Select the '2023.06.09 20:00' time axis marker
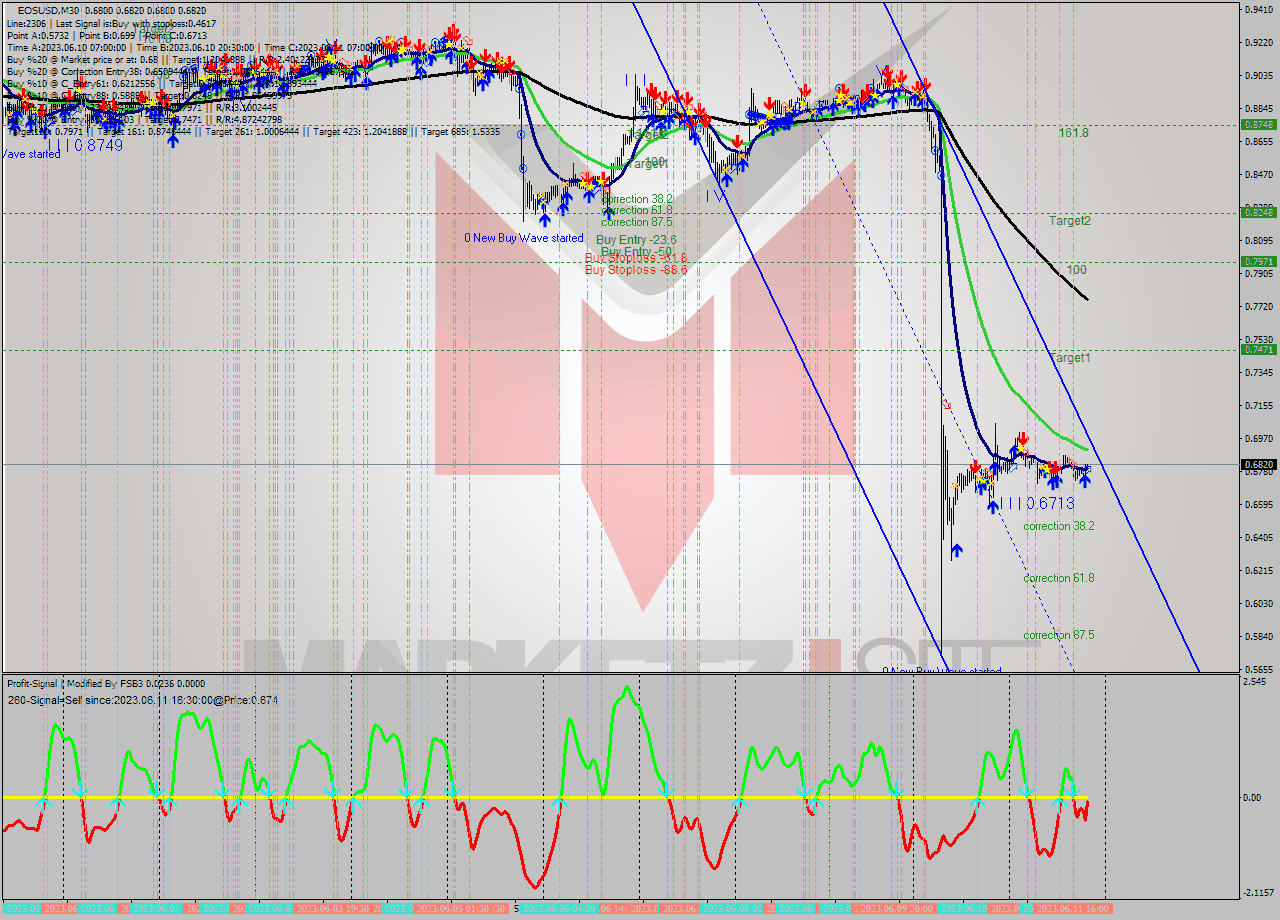The width and height of the screenshot is (1280, 920). [896, 908]
